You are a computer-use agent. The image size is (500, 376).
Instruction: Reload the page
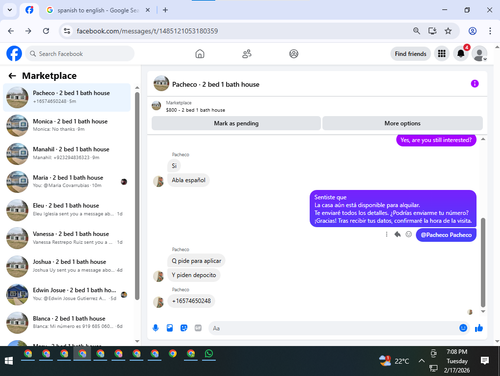46,31
